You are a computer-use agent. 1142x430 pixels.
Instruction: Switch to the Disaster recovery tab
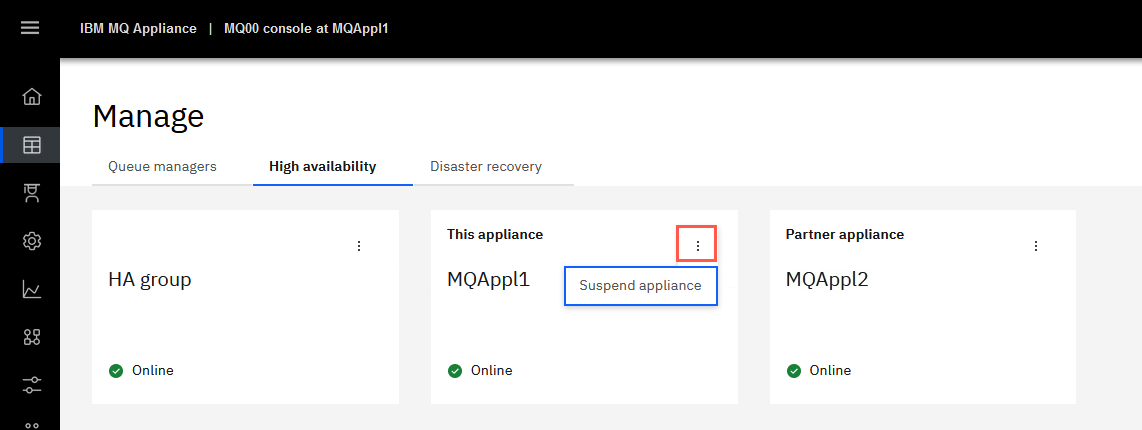tap(486, 167)
